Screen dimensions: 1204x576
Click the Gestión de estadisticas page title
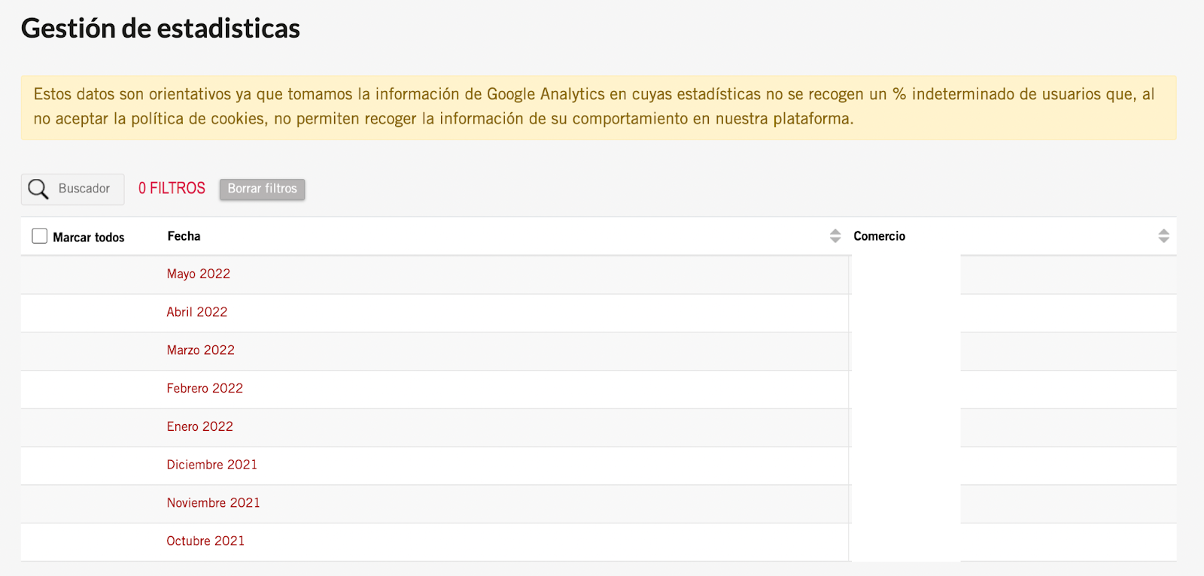coord(160,28)
